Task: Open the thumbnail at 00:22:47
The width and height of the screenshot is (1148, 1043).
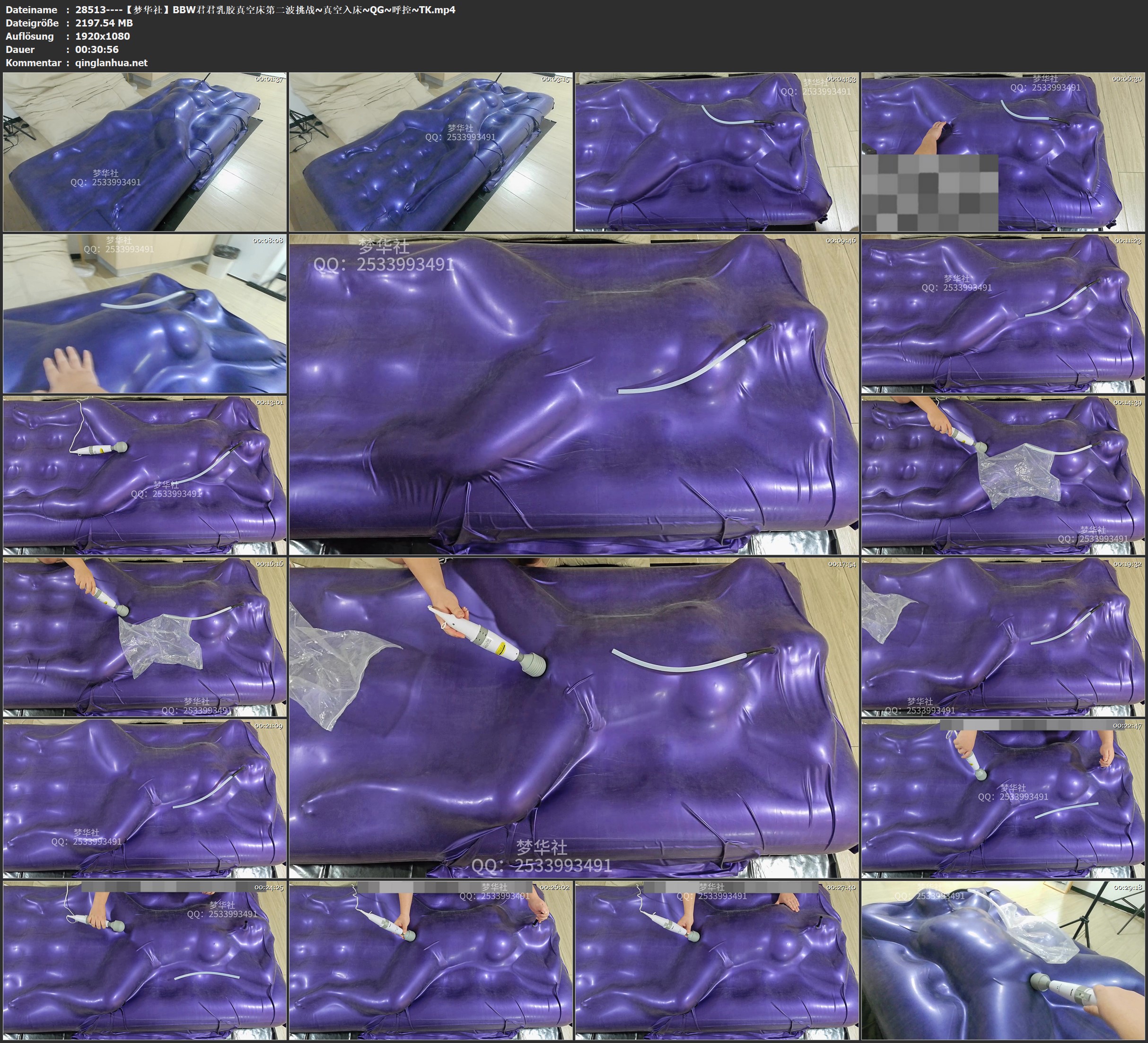Action: tap(1003, 798)
